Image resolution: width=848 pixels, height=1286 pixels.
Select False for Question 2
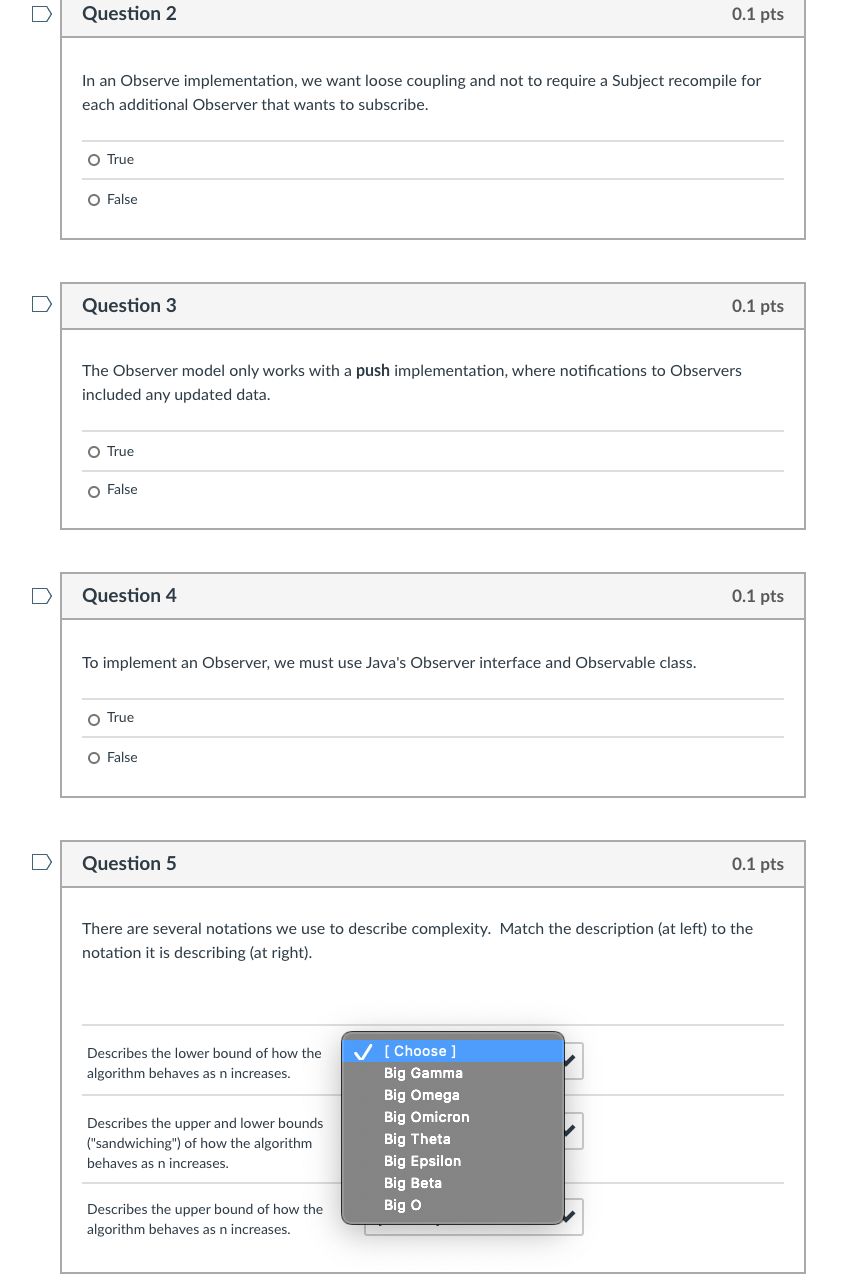pos(93,199)
